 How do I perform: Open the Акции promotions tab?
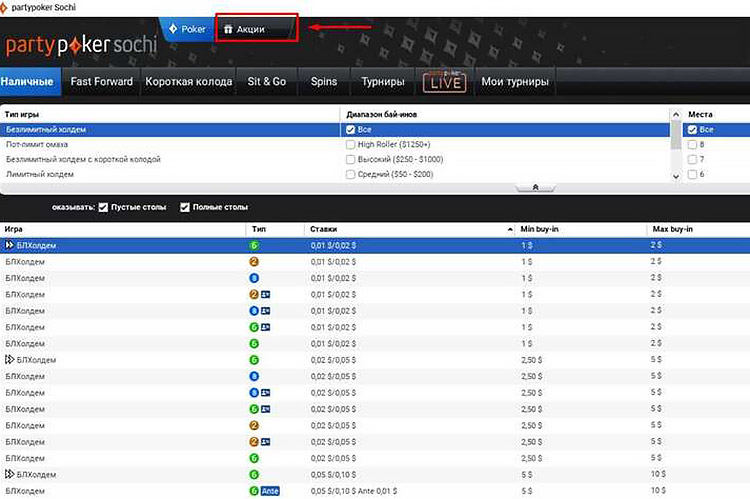pyautogui.click(x=250, y=29)
